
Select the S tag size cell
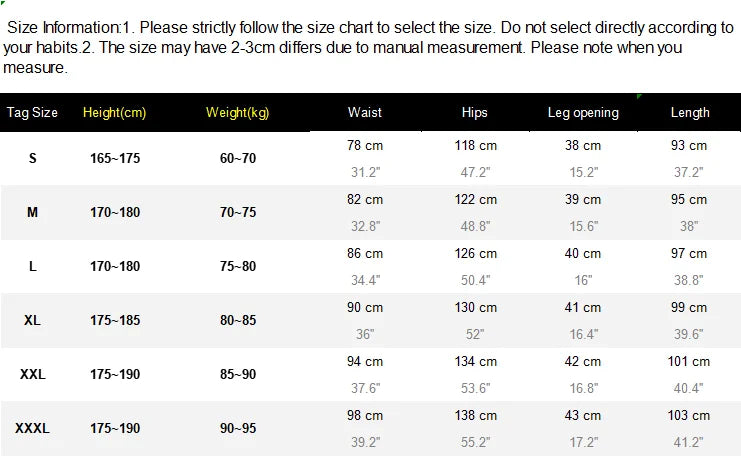click(x=32, y=158)
